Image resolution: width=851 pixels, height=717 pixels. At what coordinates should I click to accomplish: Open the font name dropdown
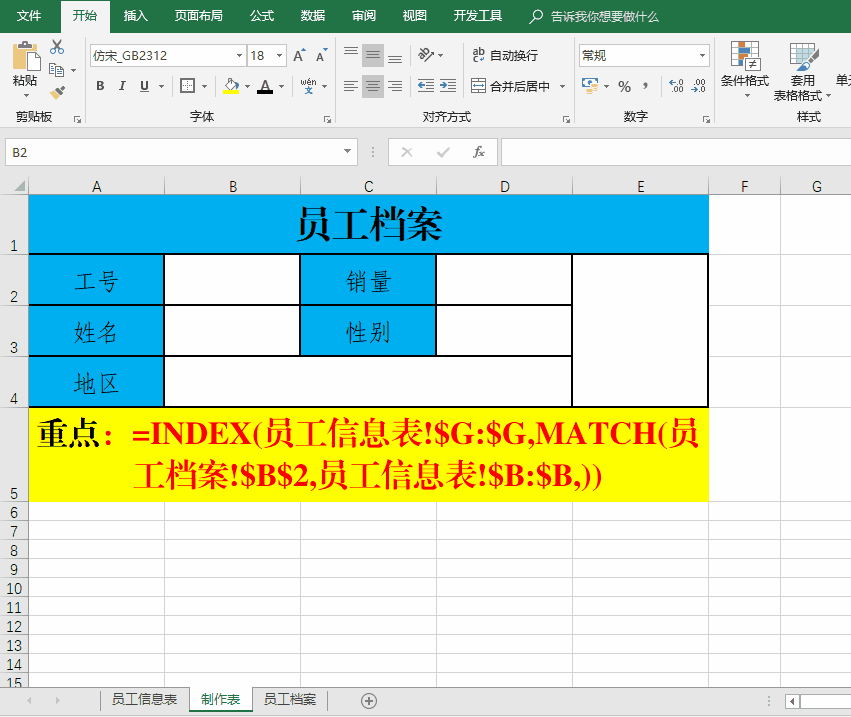pyautogui.click(x=239, y=56)
